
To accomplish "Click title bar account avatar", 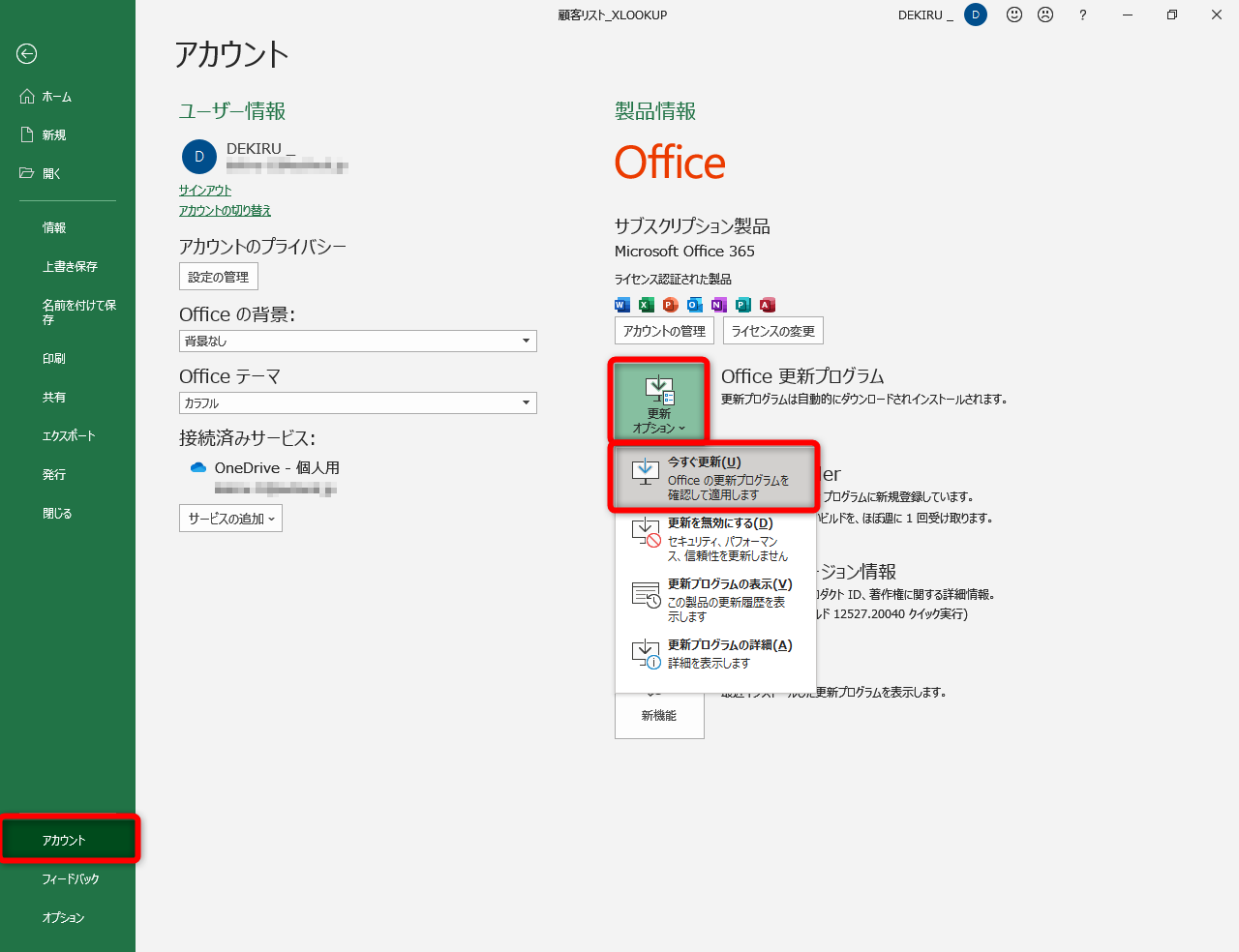I will tap(976, 15).
